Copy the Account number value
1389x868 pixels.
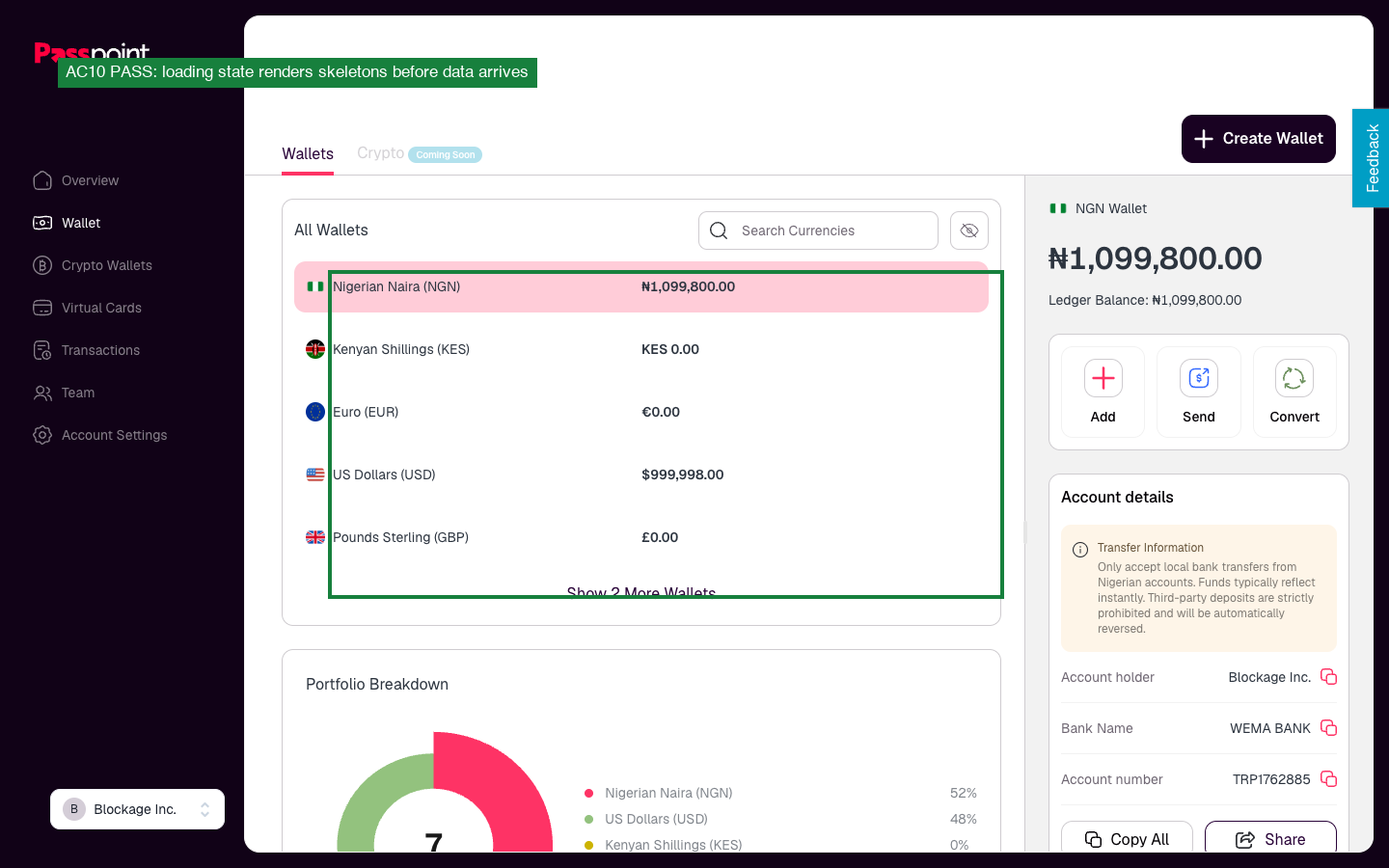1328,779
